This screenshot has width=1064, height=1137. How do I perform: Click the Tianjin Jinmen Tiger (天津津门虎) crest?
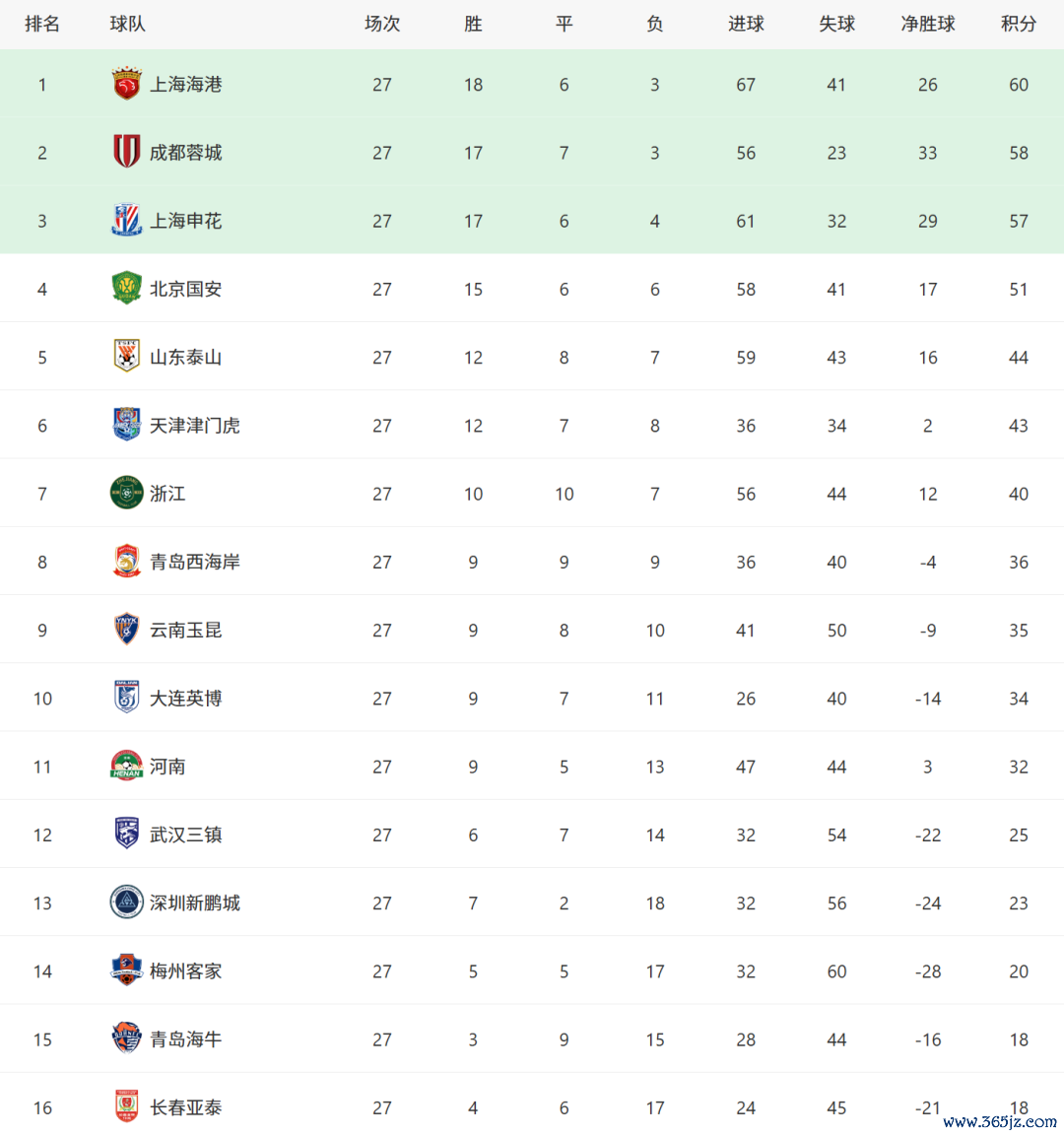click(x=126, y=425)
